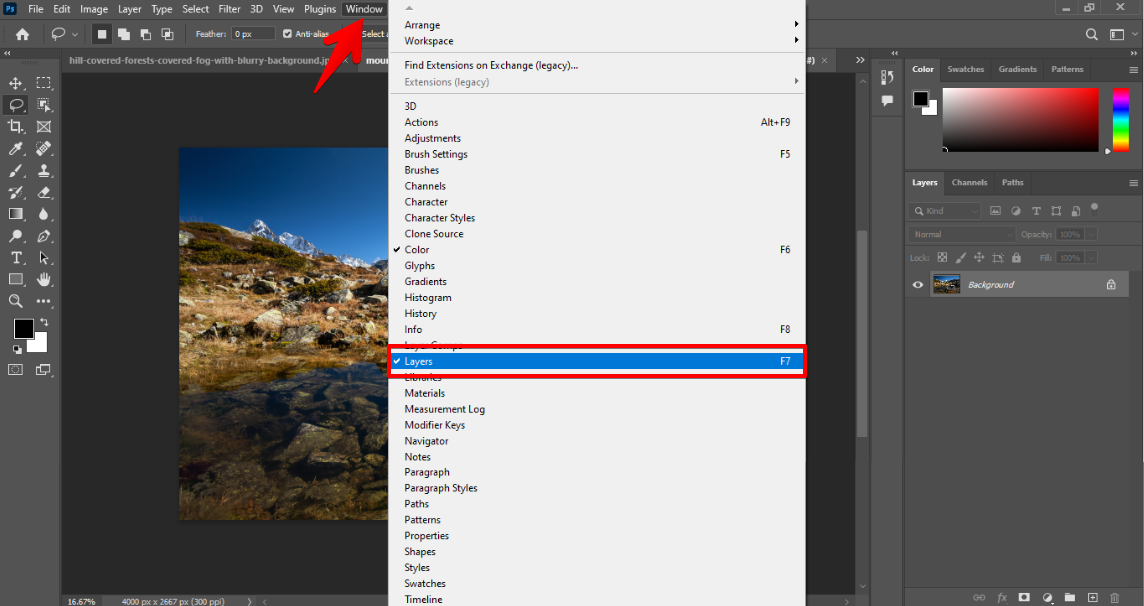Select the Gradient tool
The height and width of the screenshot is (606, 1144).
point(15,214)
